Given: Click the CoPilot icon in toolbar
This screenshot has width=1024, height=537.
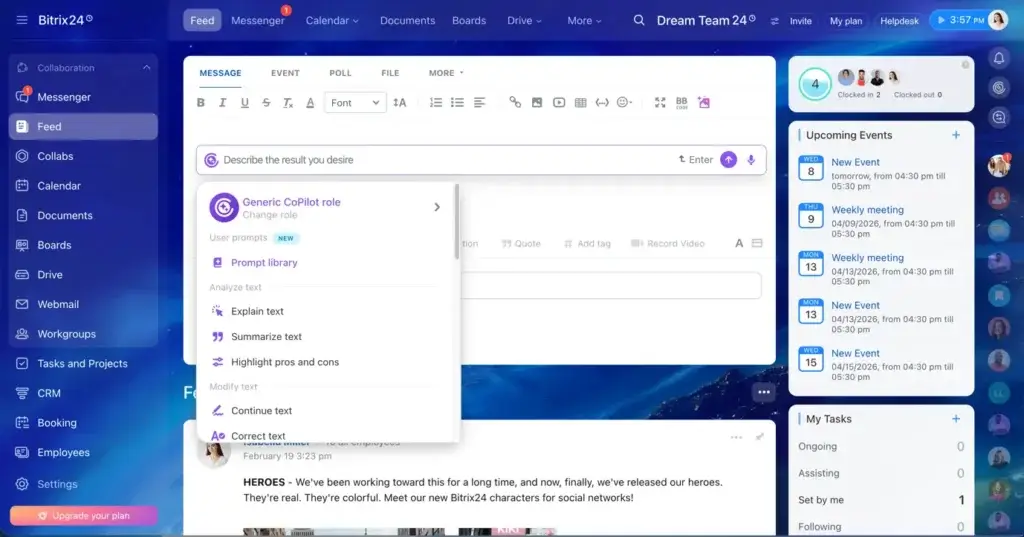Looking at the screenshot, I should [x=703, y=103].
